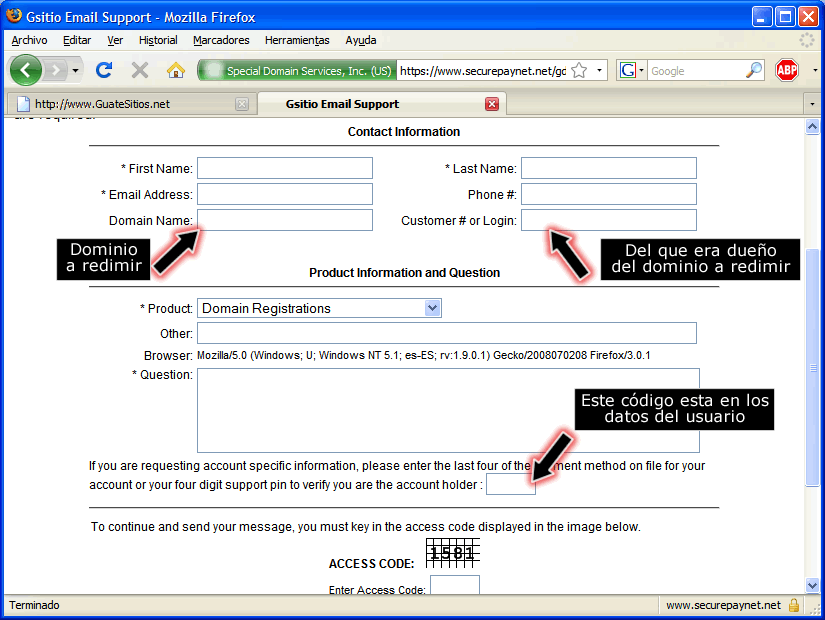Image resolution: width=825 pixels, height=620 pixels.
Task: Open the Ayuda menu
Action: [361, 40]
